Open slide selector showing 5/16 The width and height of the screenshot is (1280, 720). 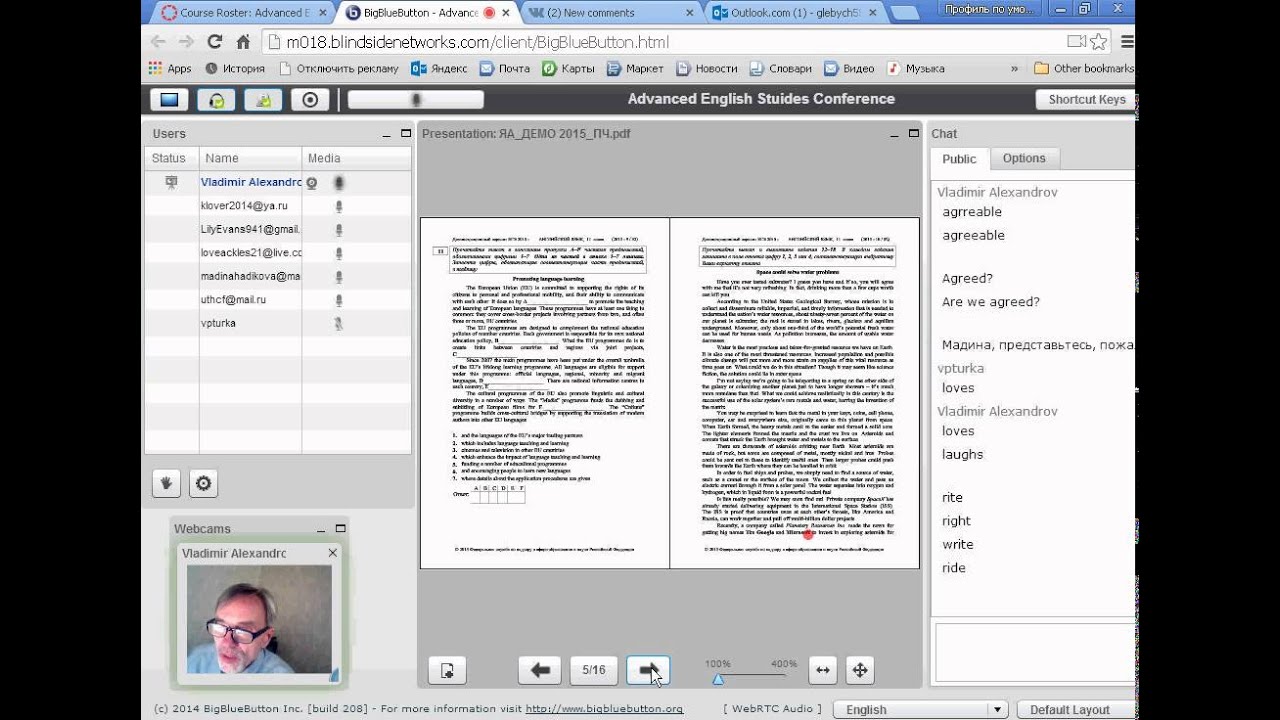pyautogui.click(x=594, y=670)
